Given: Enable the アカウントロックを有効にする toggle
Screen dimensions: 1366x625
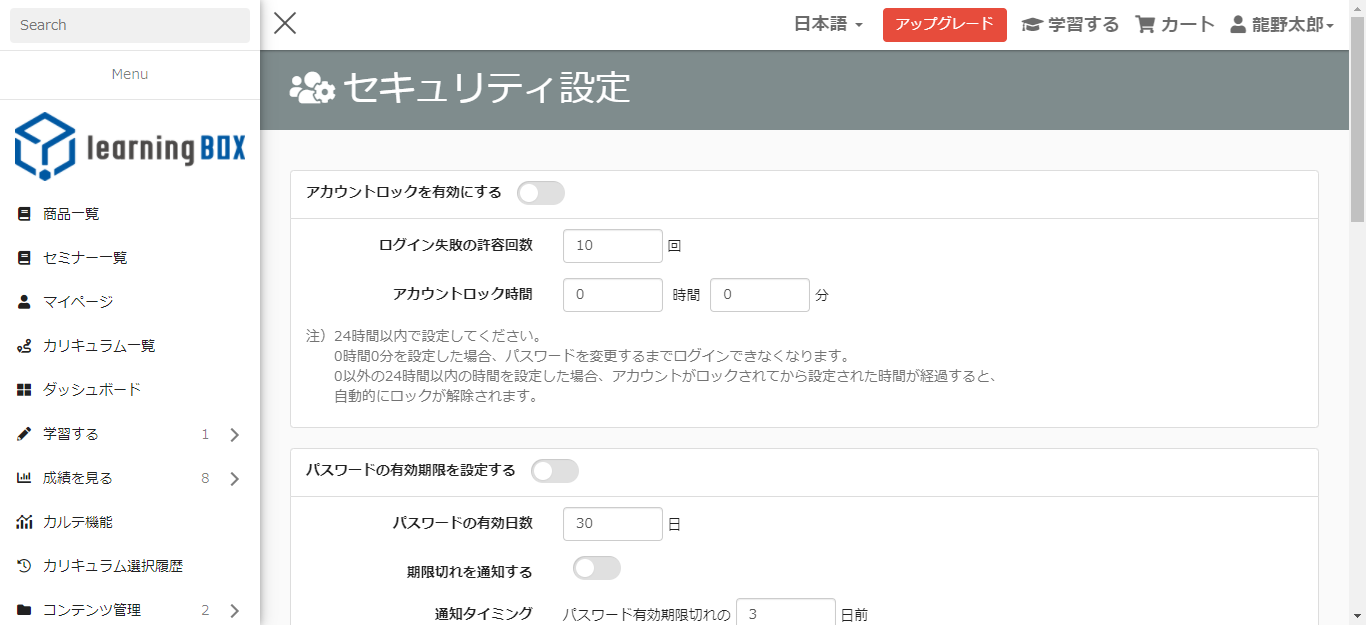Looking at the screenshot, I should pyautogui.click(x=541, y=193).
